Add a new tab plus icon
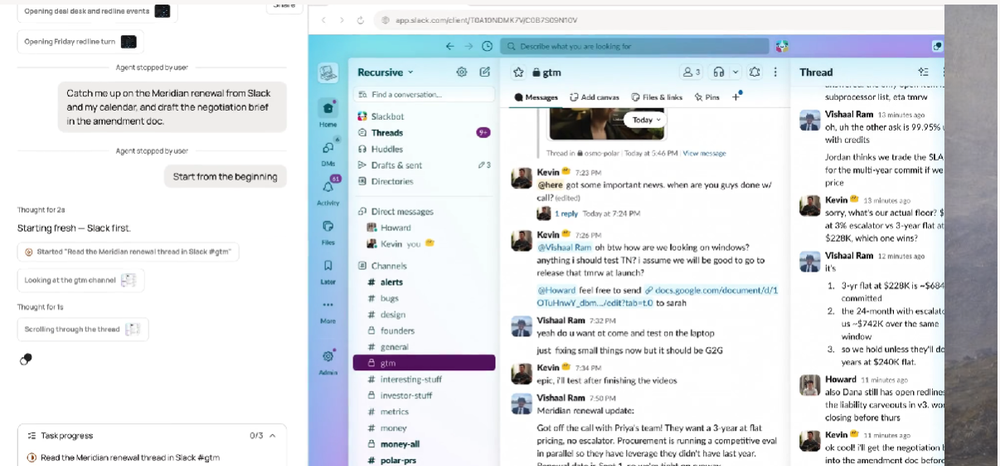1000x466 pixels. pyautogui.click(x=736, y=97)
